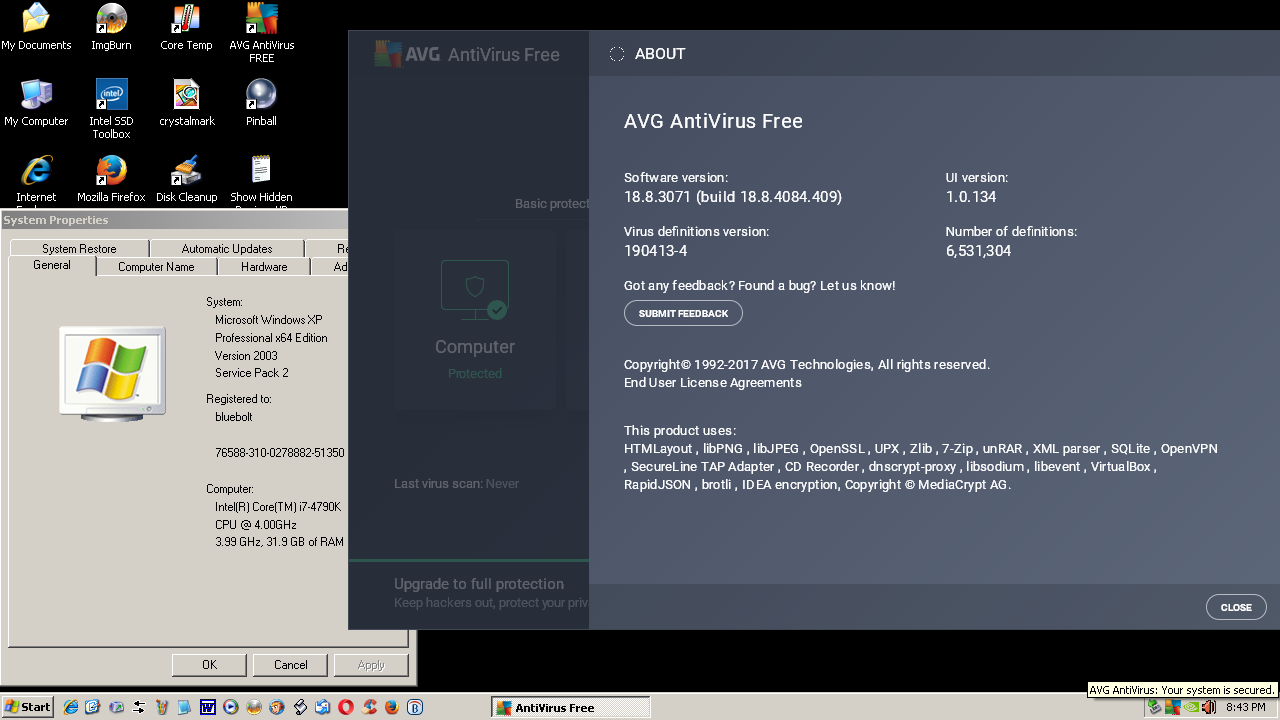Open the Start menu
Viewport: 1280px width, 720px height.
[28, 707]
